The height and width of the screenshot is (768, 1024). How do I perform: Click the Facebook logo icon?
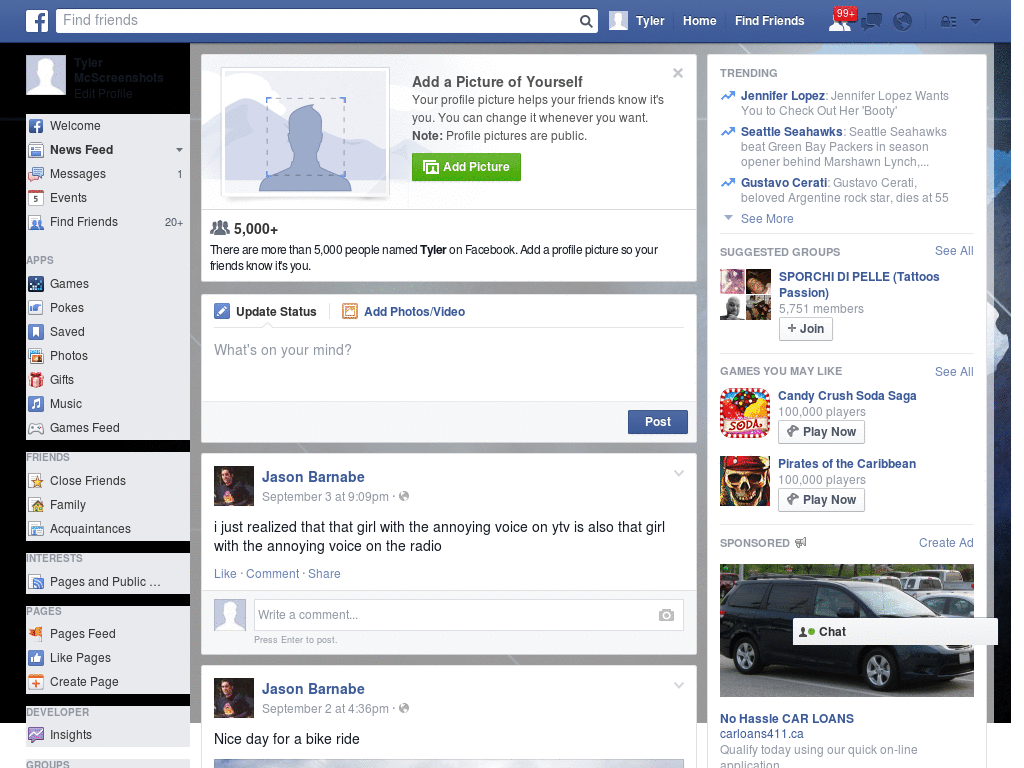pyautogui.click(x=37, y=21)
